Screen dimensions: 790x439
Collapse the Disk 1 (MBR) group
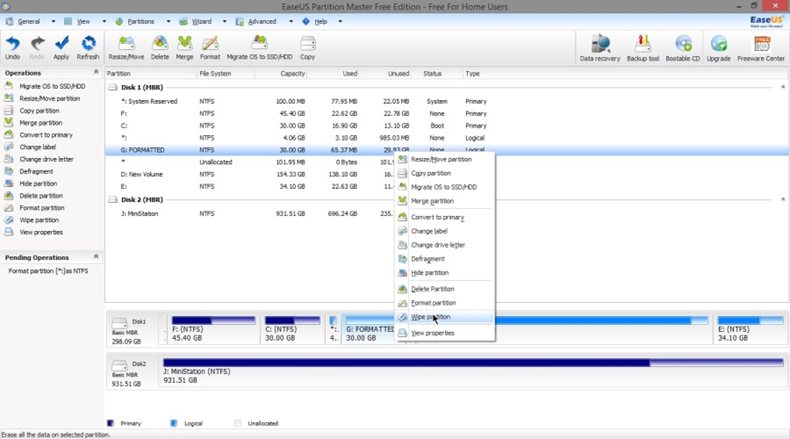[x=782, y=87]
